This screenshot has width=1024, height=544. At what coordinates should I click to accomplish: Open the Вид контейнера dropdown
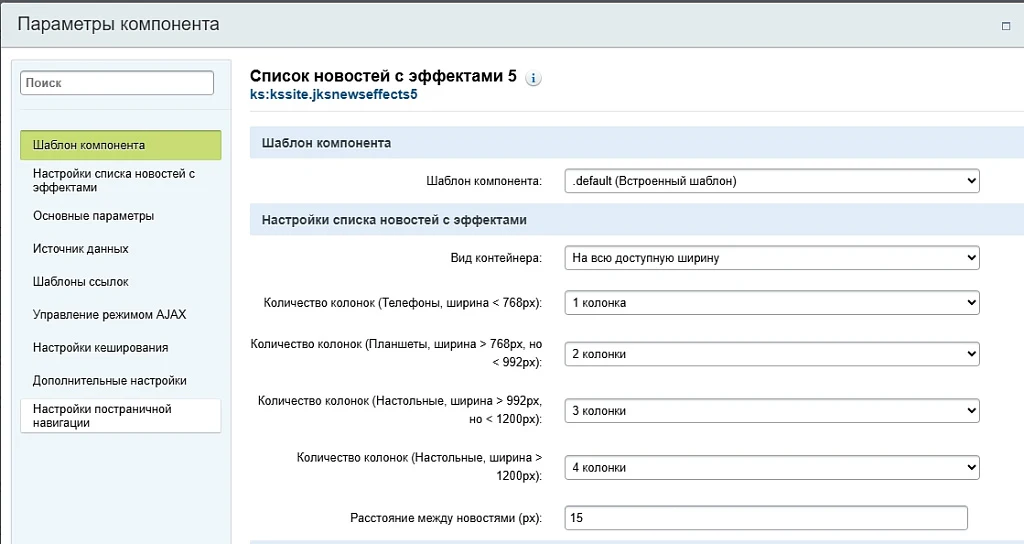point(771,258)
